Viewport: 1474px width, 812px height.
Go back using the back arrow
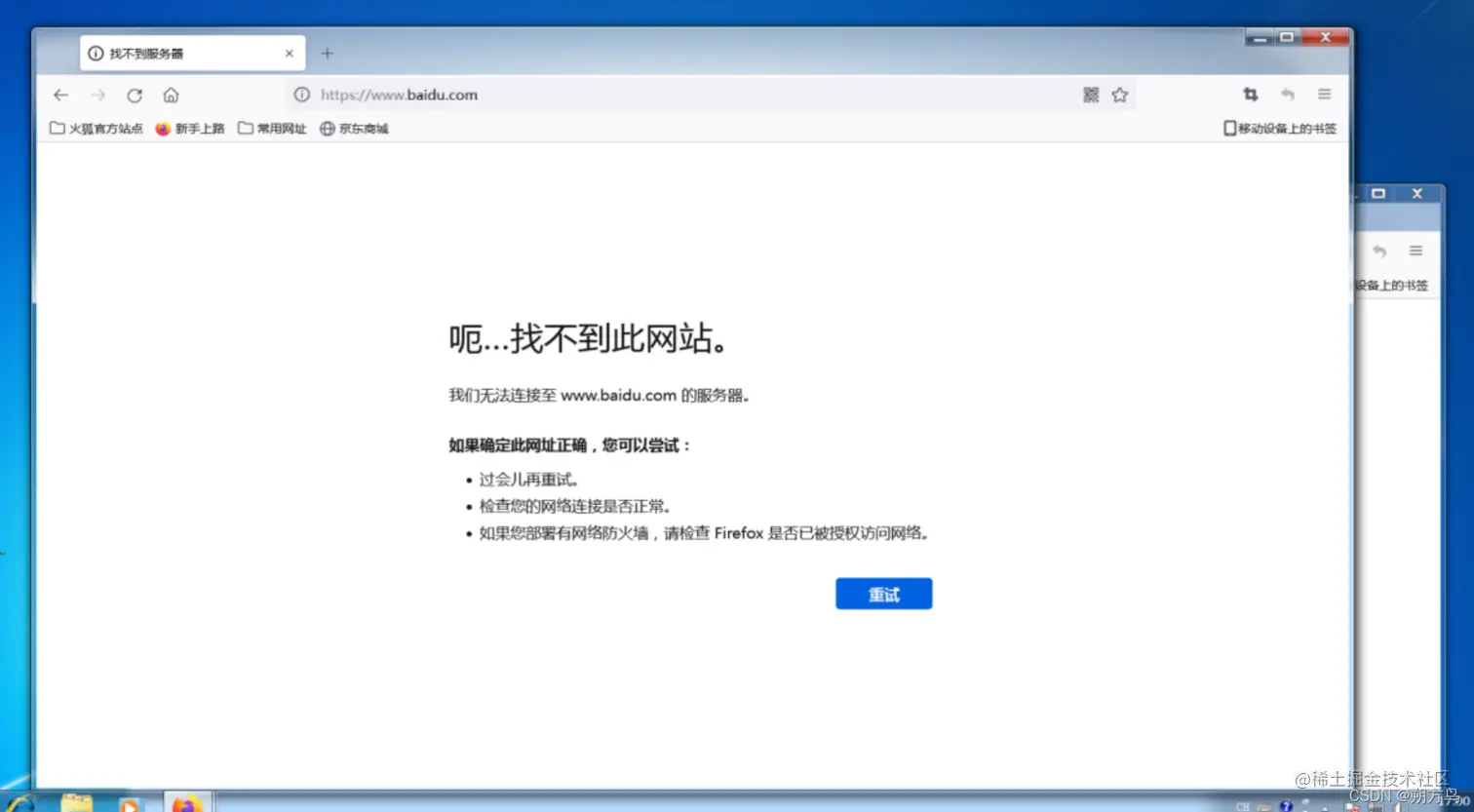coord(60,95)
